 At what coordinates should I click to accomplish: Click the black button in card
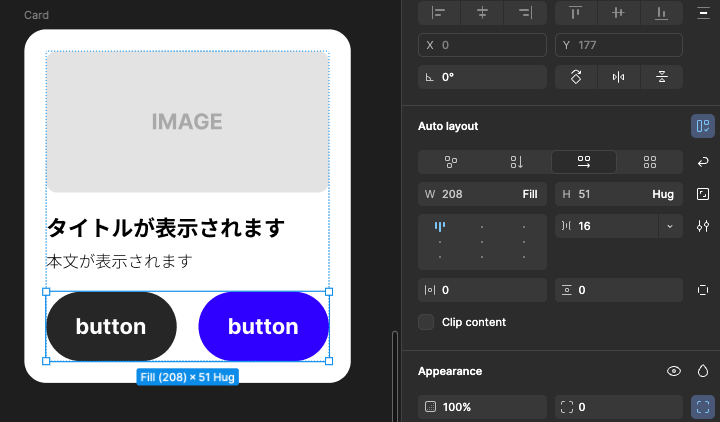[x=111, y=326]
